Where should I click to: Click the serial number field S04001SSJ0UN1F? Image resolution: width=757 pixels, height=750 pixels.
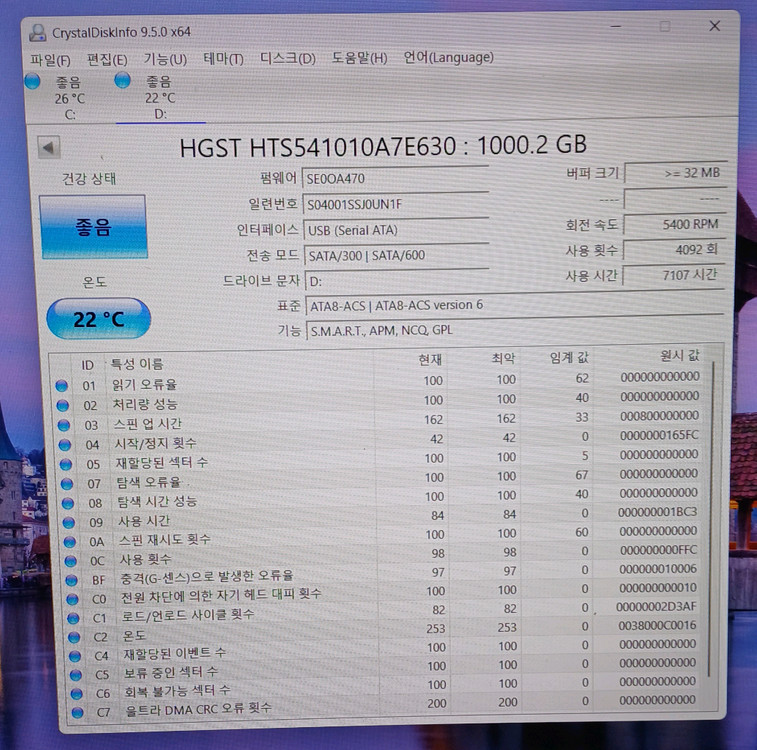395,204
